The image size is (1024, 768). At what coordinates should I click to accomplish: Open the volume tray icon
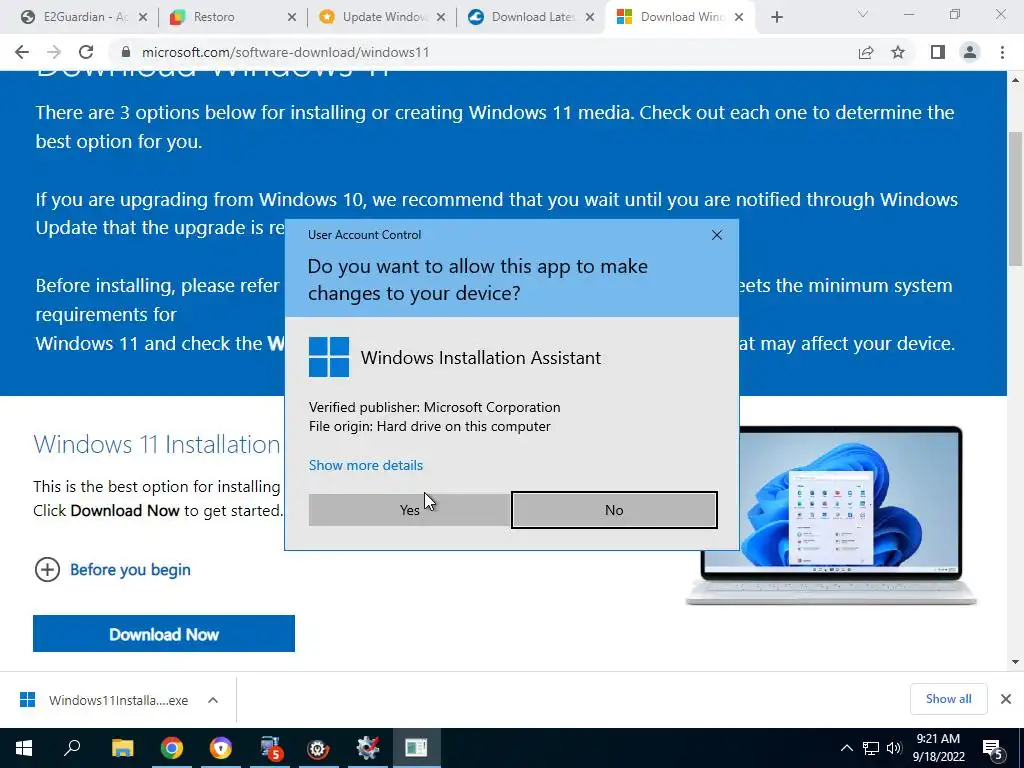894,748
